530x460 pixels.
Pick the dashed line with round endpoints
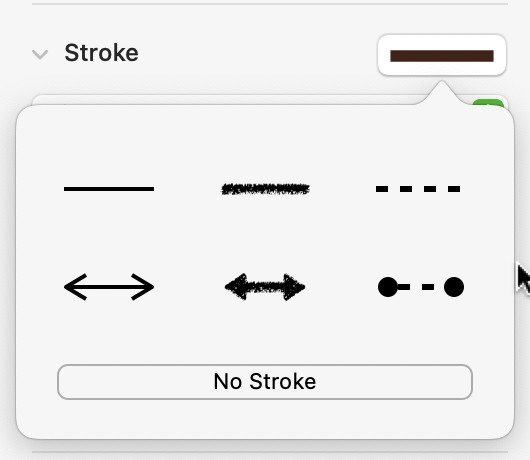421,287
